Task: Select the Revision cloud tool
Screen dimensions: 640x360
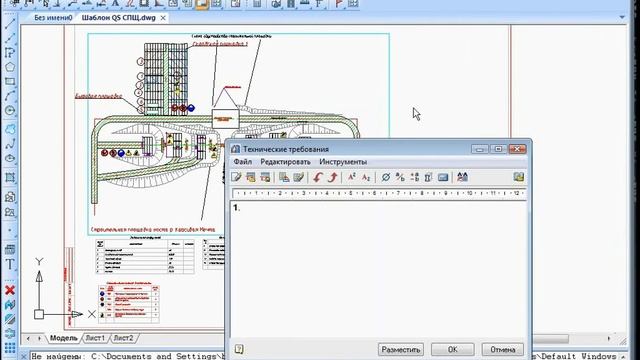Action: pyautogui.click(x=10, y=129)
